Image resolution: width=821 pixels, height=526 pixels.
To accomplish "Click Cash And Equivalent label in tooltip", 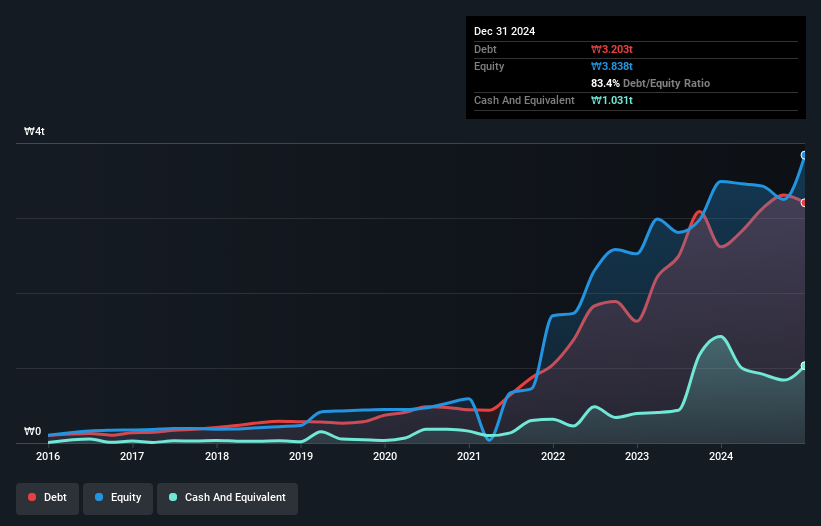I will pos(524,100).
